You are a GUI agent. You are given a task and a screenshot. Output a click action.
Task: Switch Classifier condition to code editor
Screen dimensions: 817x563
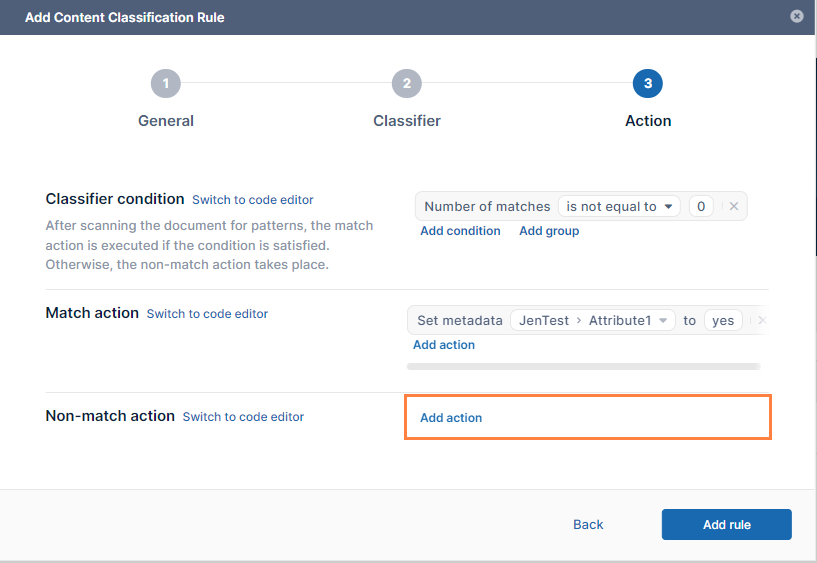click(x=253, y=200)
